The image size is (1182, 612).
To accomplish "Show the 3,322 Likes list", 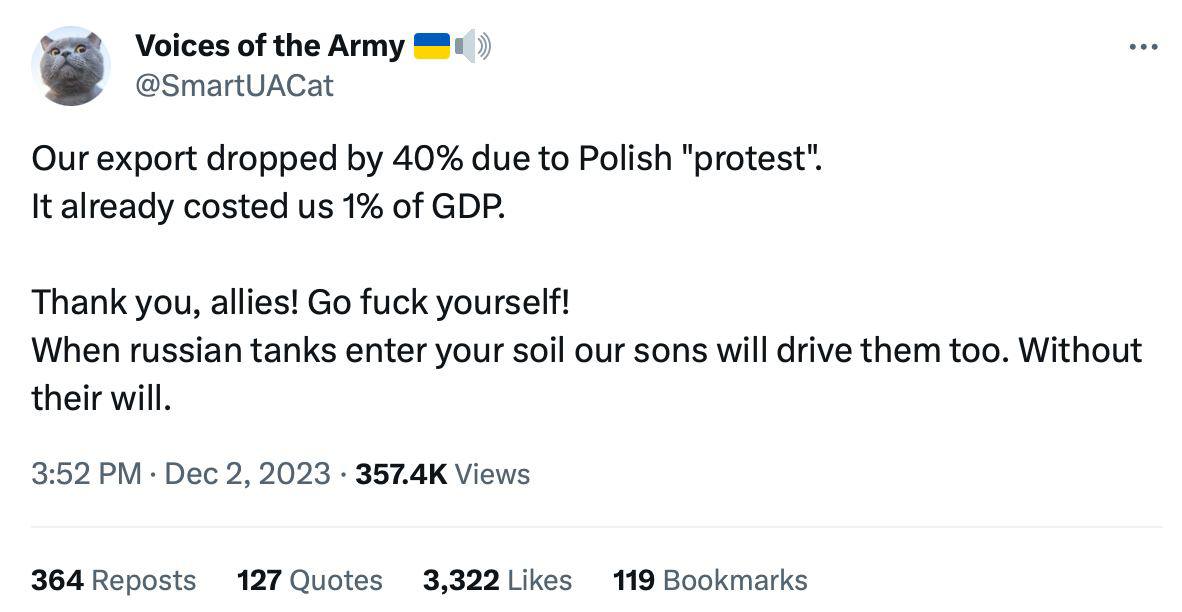I will [x=497, y=580].
